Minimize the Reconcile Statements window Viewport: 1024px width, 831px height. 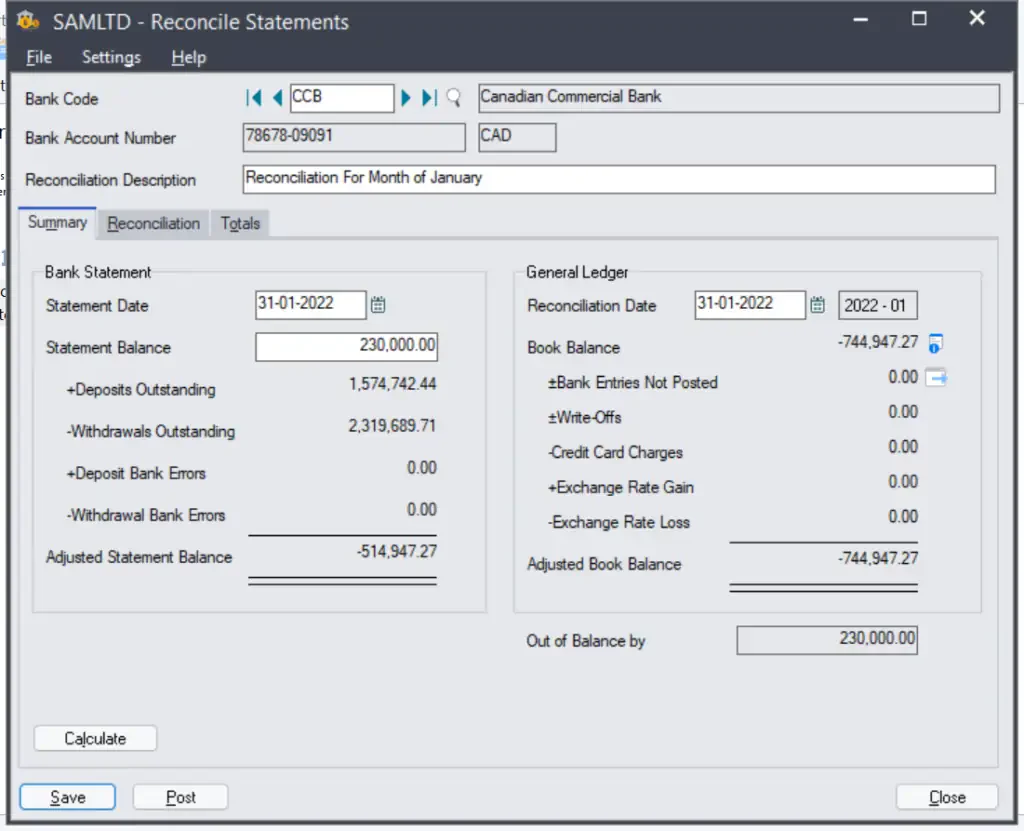[x=861, y=19]
